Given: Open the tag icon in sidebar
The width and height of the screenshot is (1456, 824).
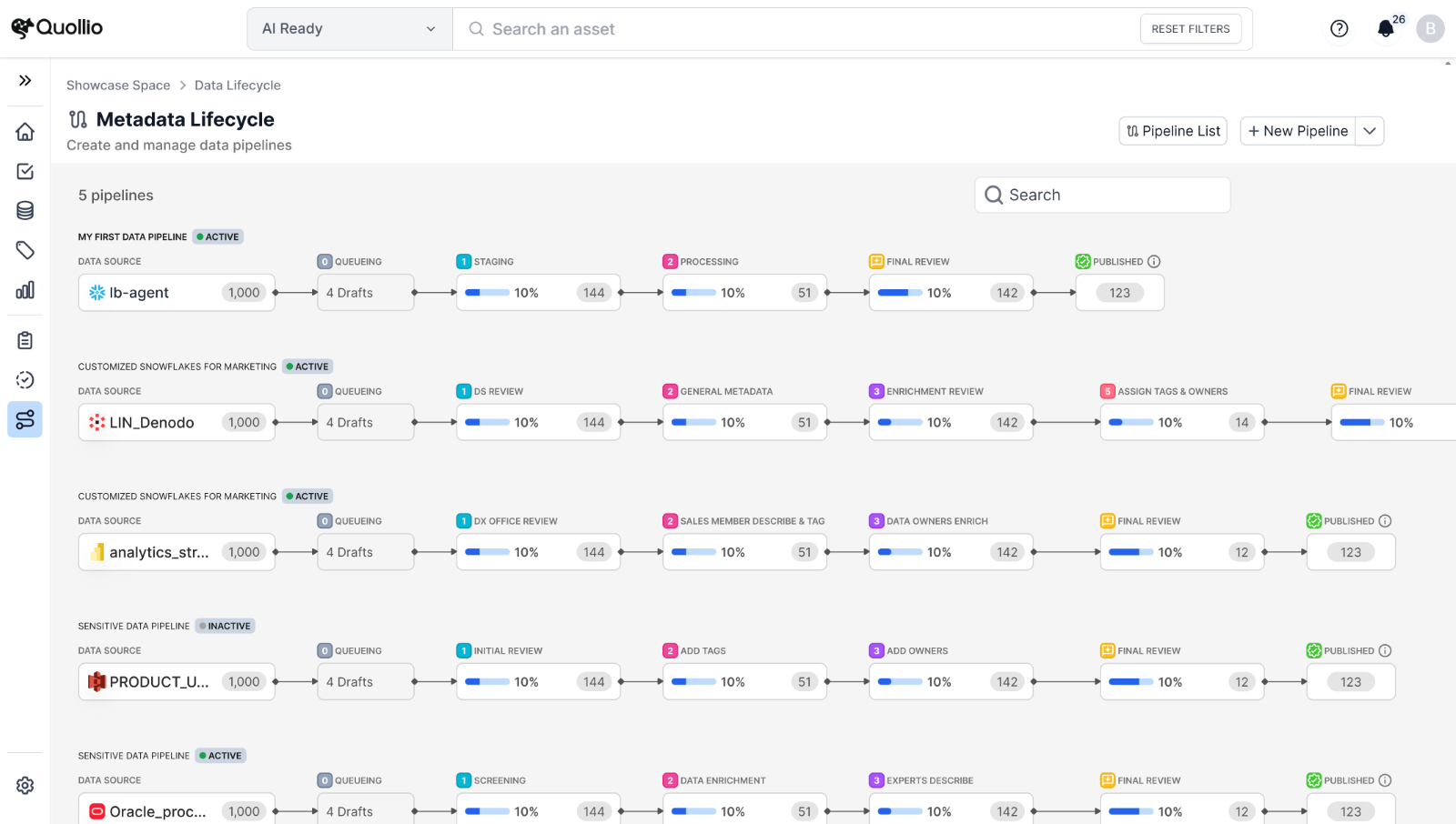Looking at the screenshot, I should click(25, 250).
